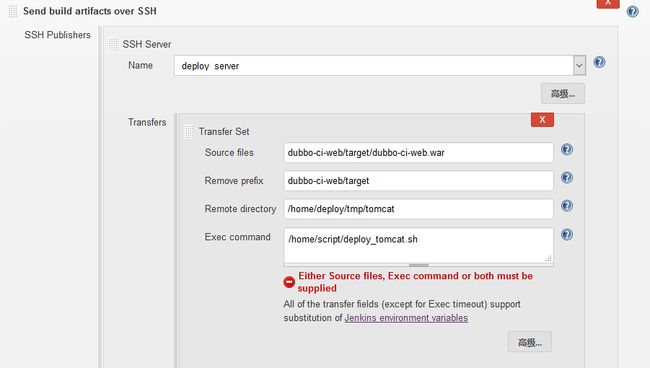Click the Send build artifacts drag handle
This screenshot has height=368, width=650.
tap(13, 11)
